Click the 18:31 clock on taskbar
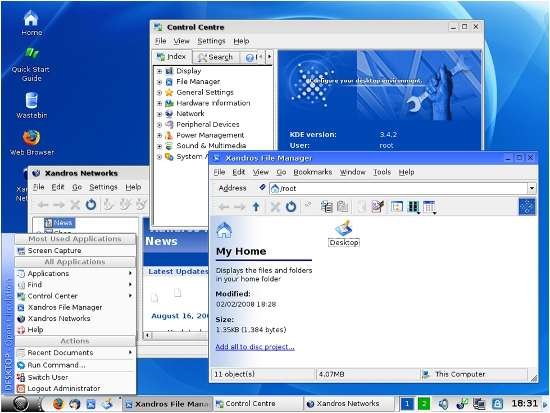 [524, 404]
